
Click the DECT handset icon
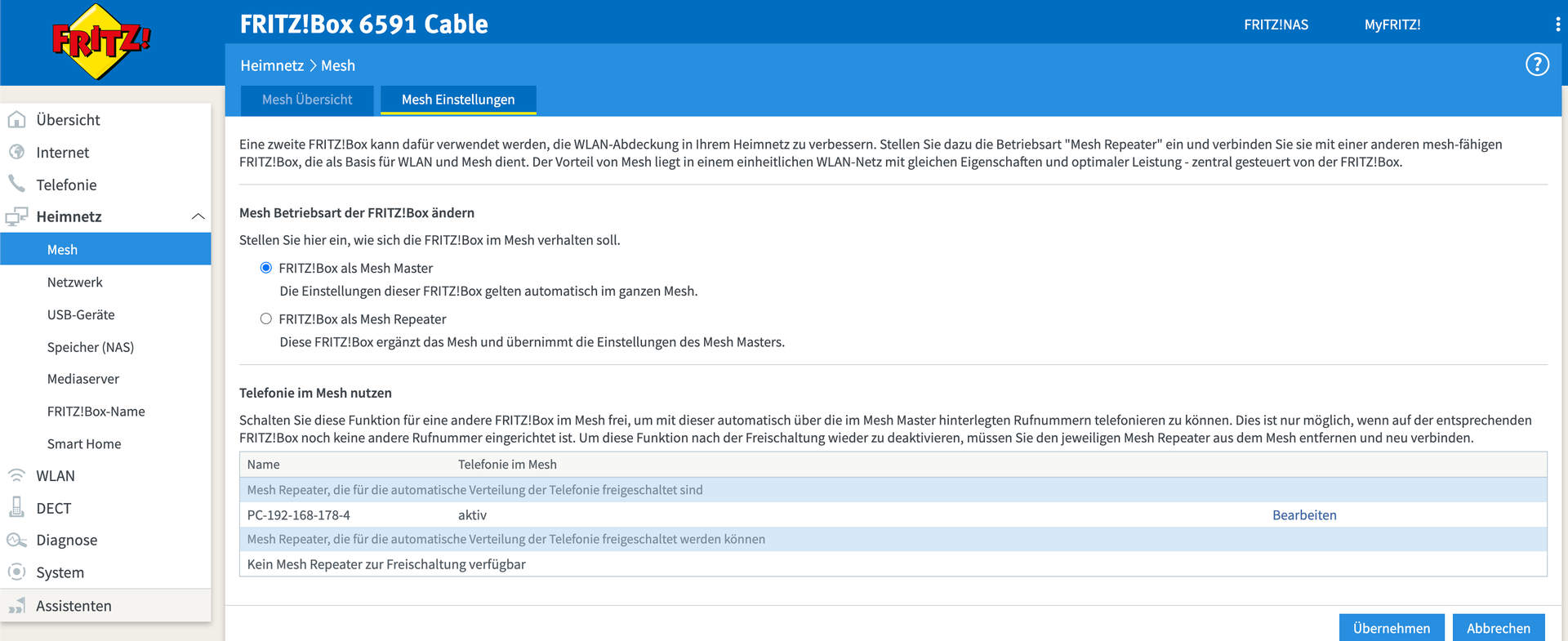(16, 508)
